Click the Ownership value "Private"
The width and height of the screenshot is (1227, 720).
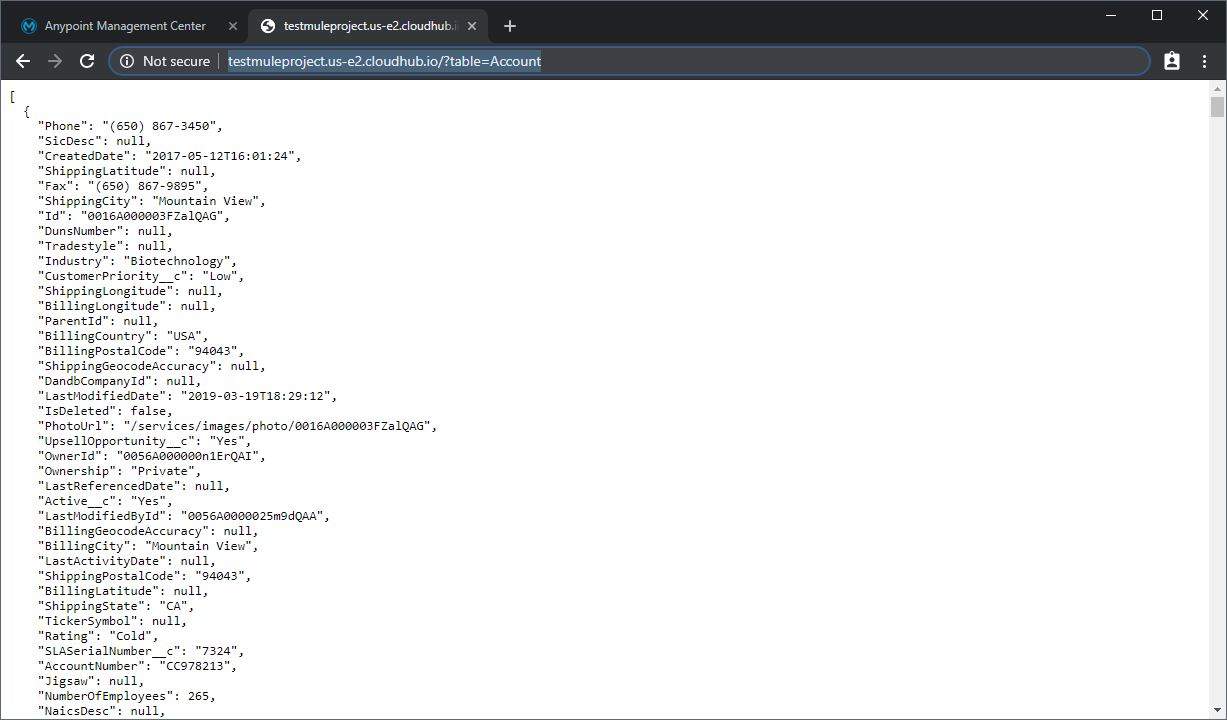pyautogui.click(x=162, y=471)
